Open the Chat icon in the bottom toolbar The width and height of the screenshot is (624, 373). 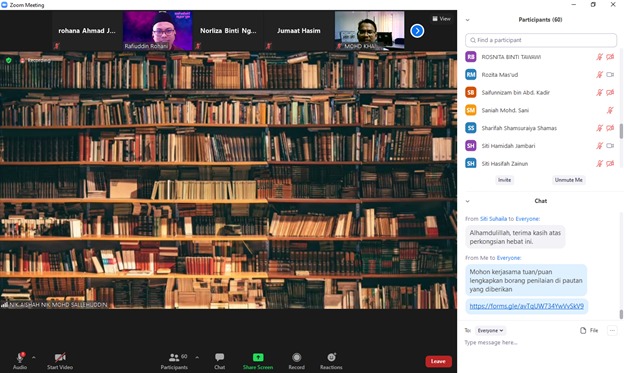pos(219,361)
